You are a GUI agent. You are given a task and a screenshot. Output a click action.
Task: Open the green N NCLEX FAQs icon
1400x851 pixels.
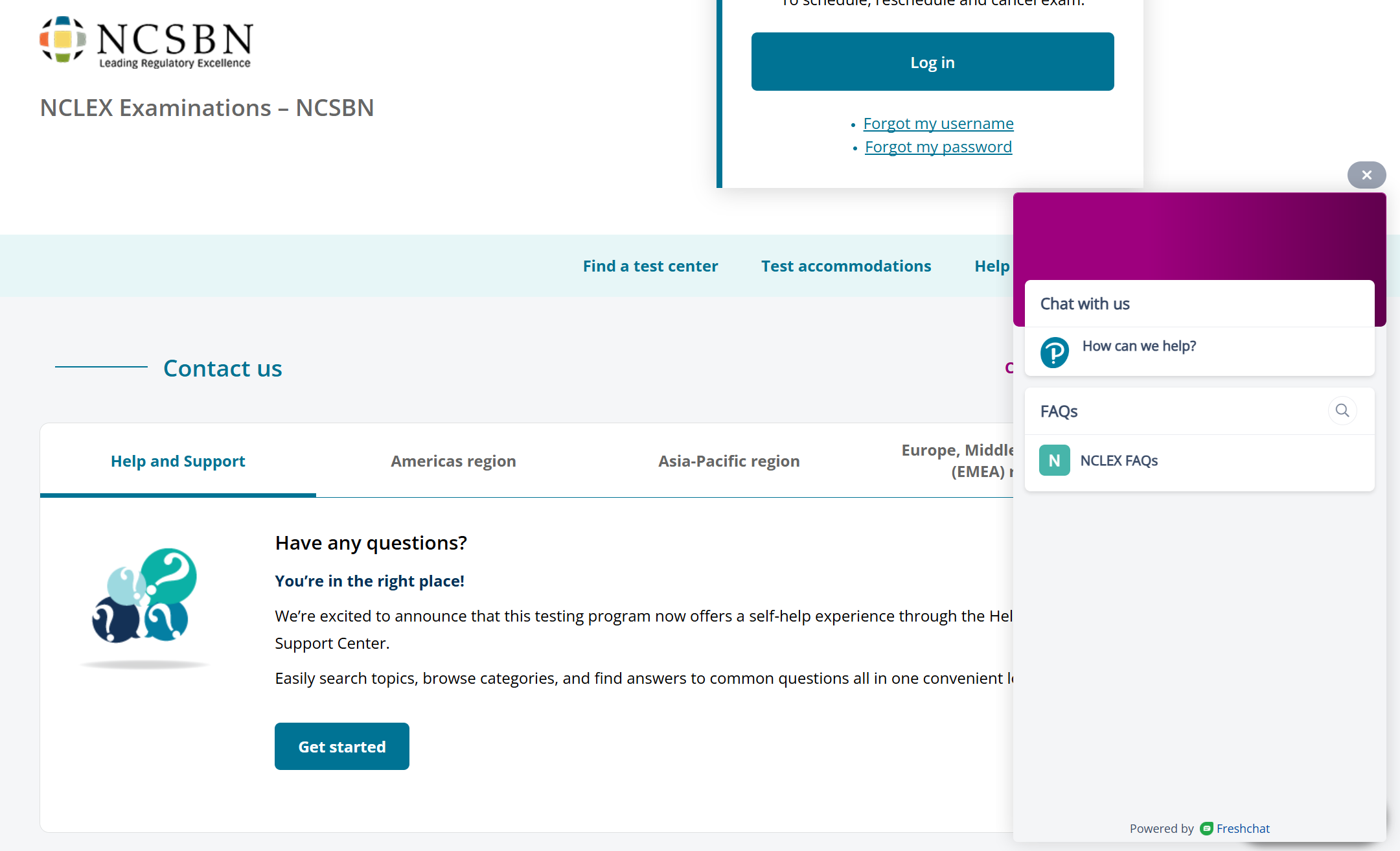(1054, 461)
